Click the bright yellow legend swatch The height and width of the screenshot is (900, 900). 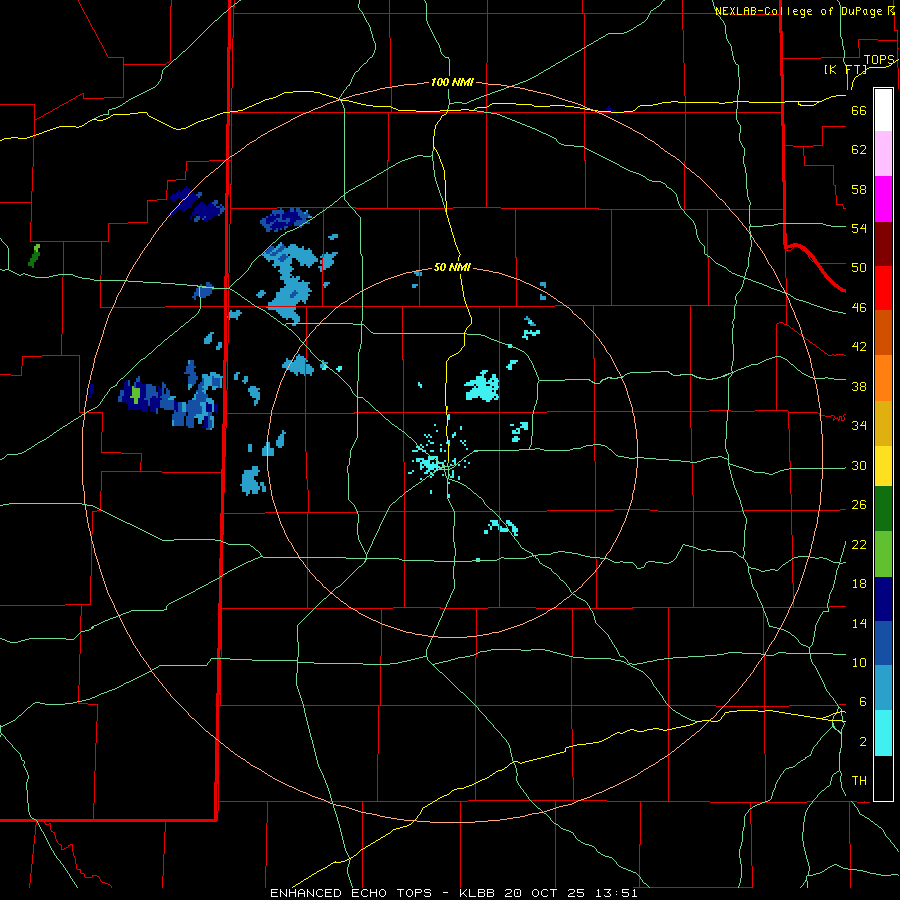tap(883, 466)
